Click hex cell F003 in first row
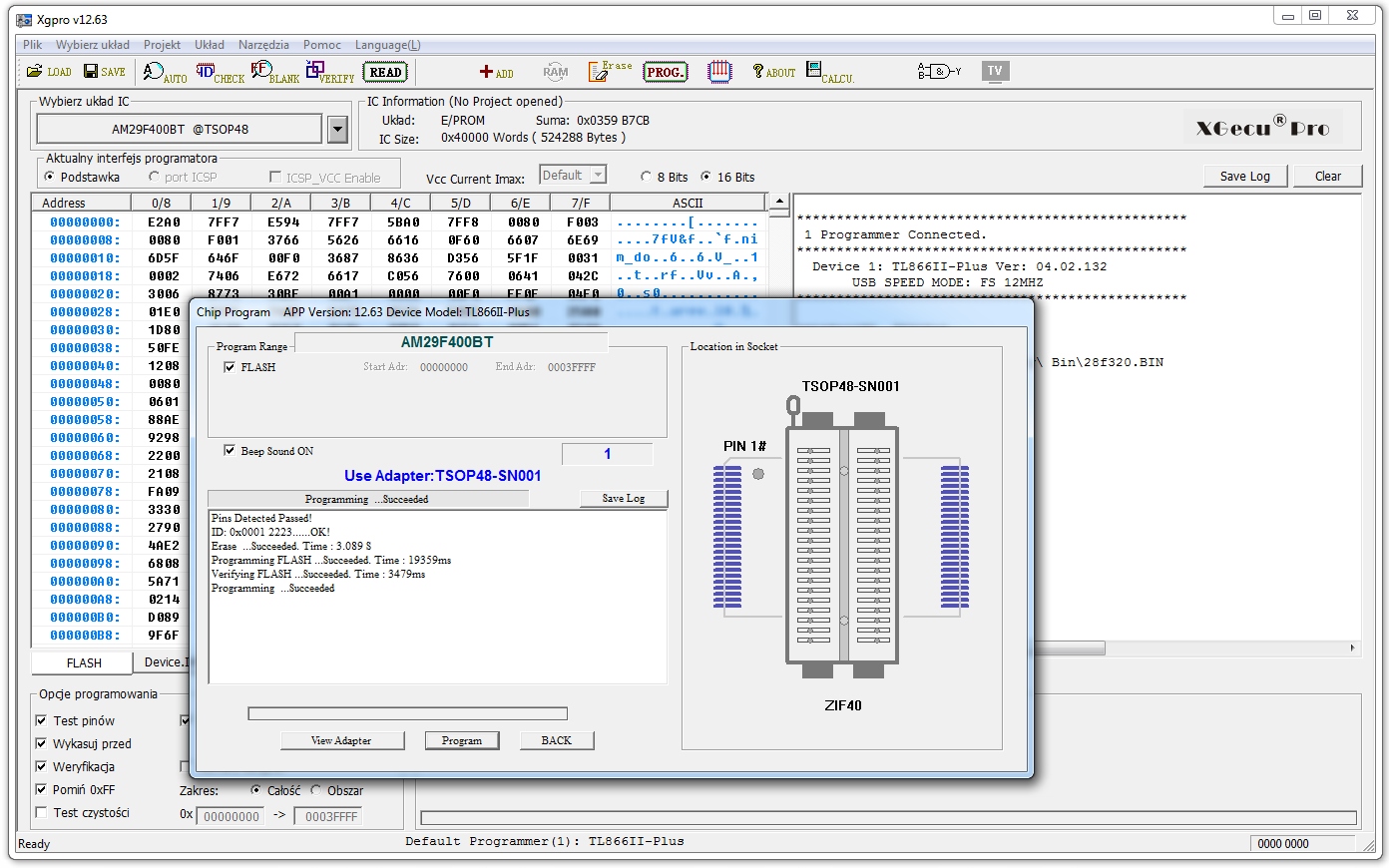1389x868 pixels. (x=583, y=222)
